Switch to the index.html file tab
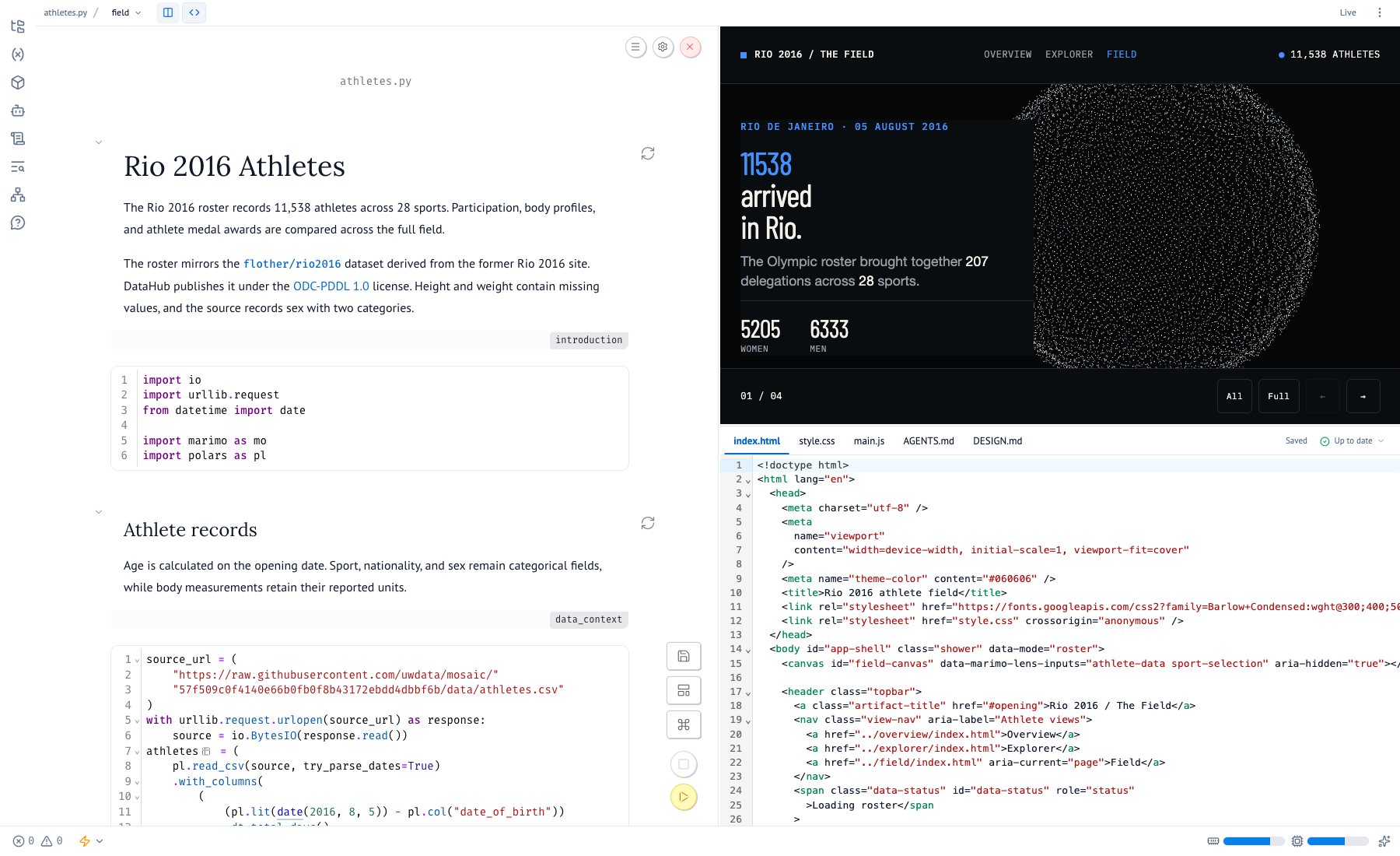This screenshot has width=1400, height=856. (757, 441)
